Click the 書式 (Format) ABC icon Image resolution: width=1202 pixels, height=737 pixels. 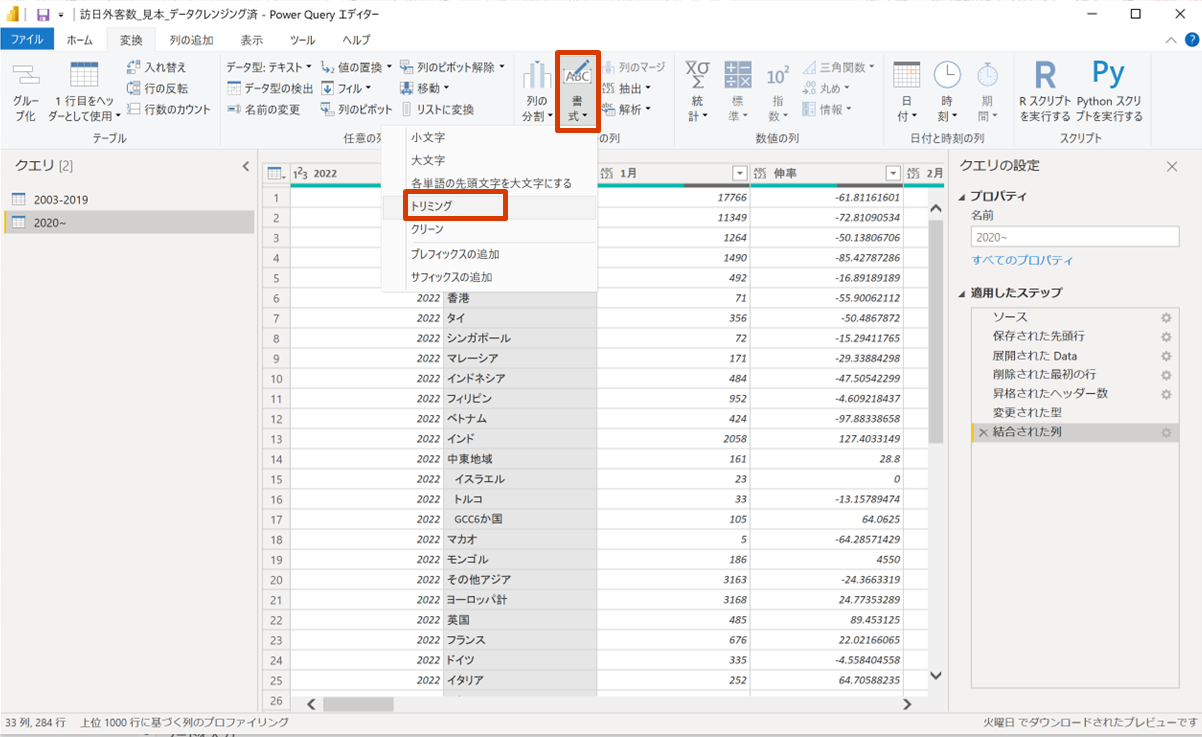click(x=577, y=74)
